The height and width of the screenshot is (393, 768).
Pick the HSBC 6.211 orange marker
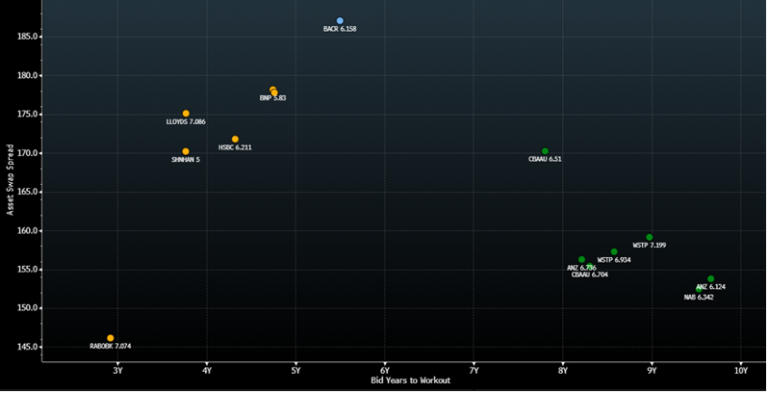235,140
